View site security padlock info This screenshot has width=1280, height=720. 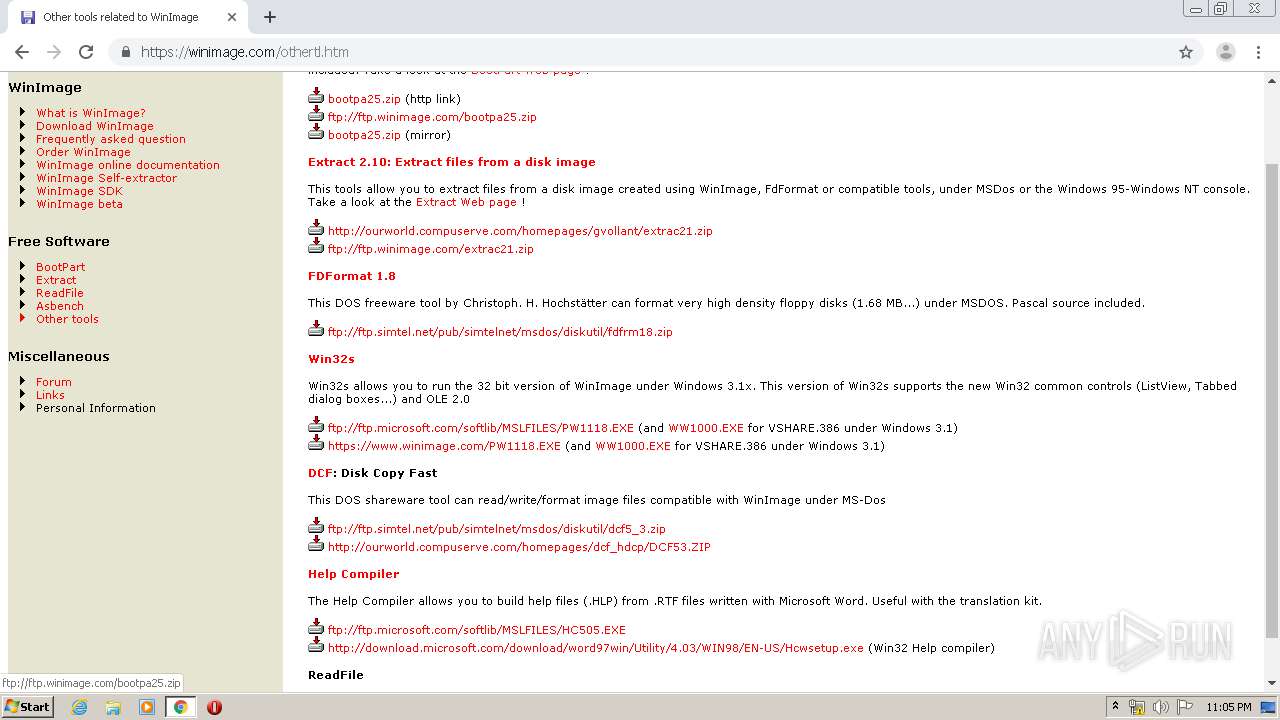point(125,52)
